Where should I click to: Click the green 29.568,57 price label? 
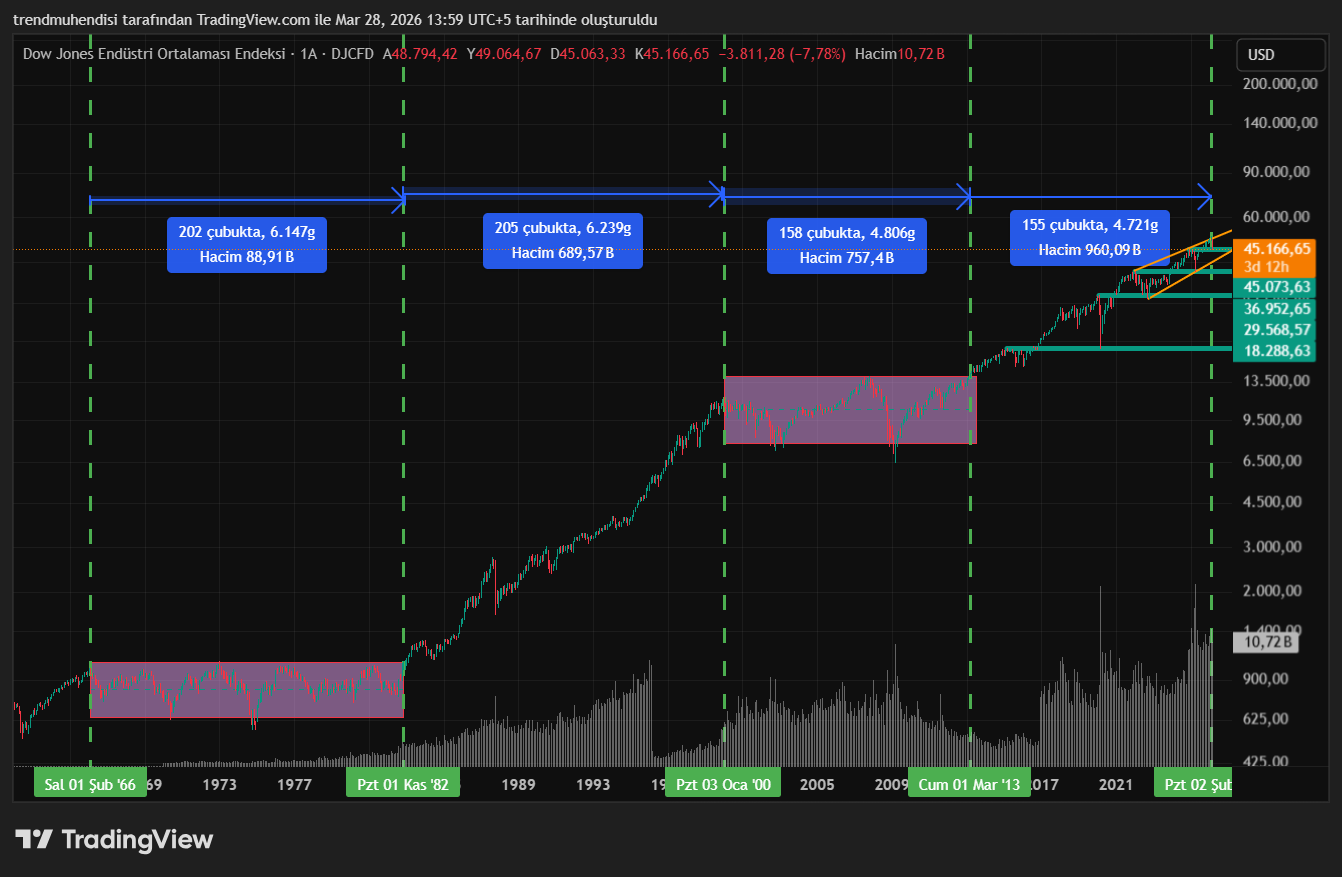(1274, 329)
